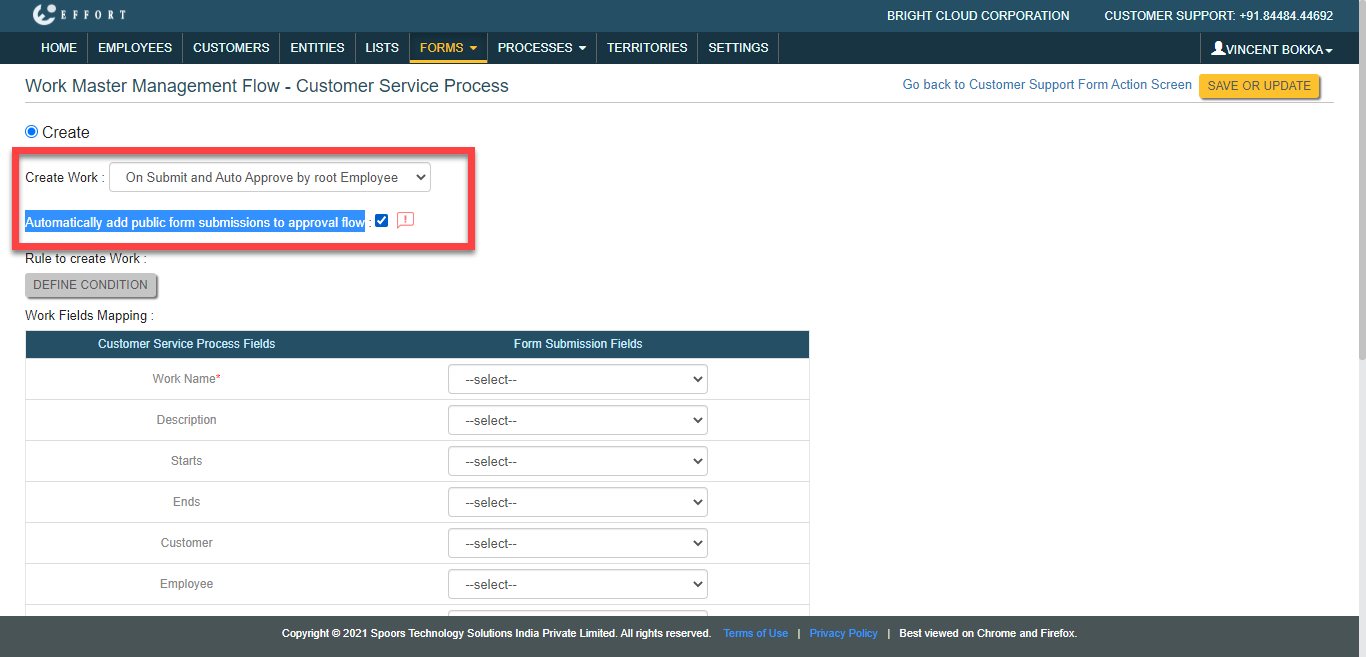Image resolution: width=1366 pixels, height=657 pixels.
Task: Uncheck automatically add public form submissions checkbox
Action: click(381, 221)
